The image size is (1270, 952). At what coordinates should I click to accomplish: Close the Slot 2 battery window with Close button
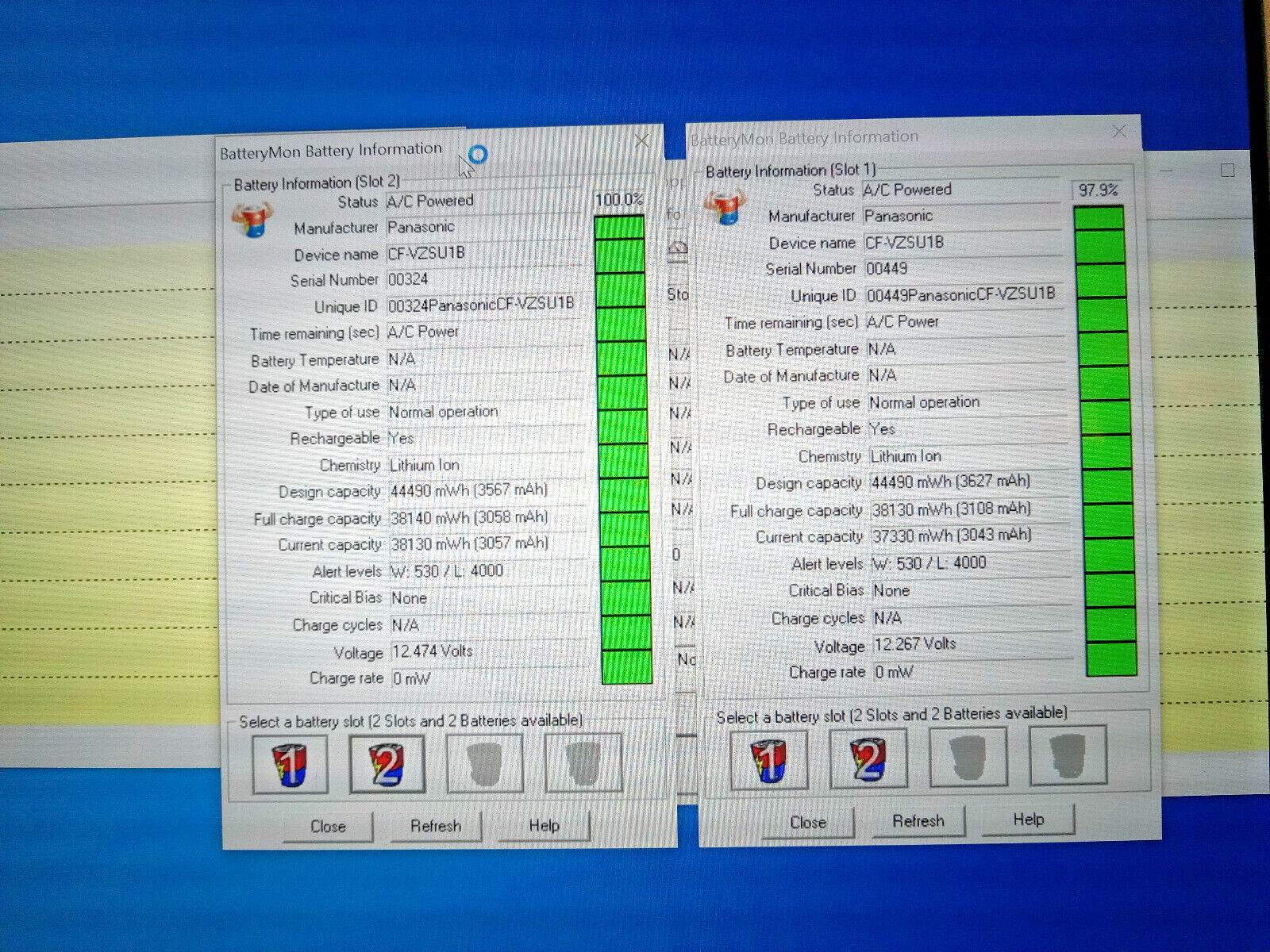328,827
